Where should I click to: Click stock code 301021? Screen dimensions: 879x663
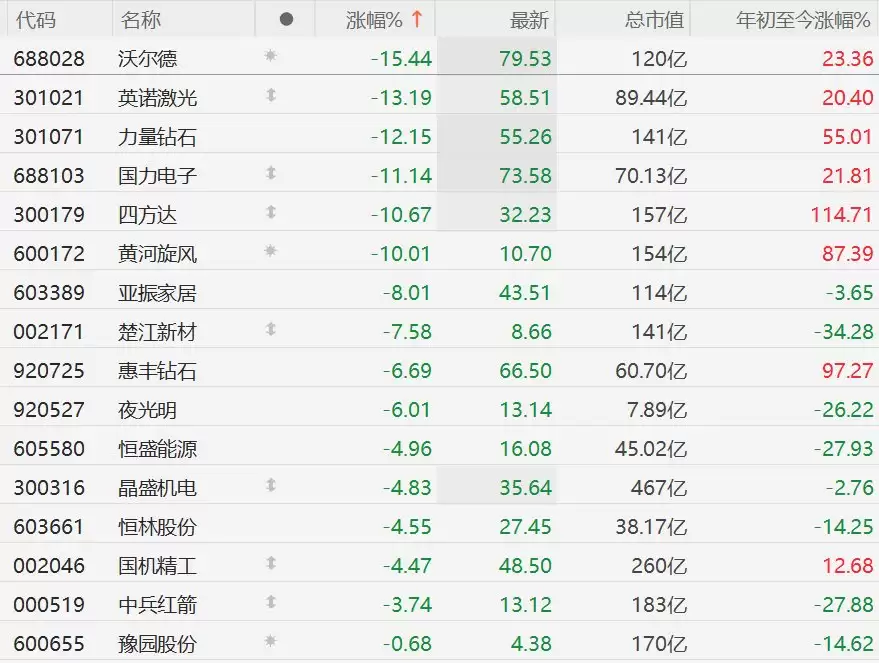(x=49, y=98)
